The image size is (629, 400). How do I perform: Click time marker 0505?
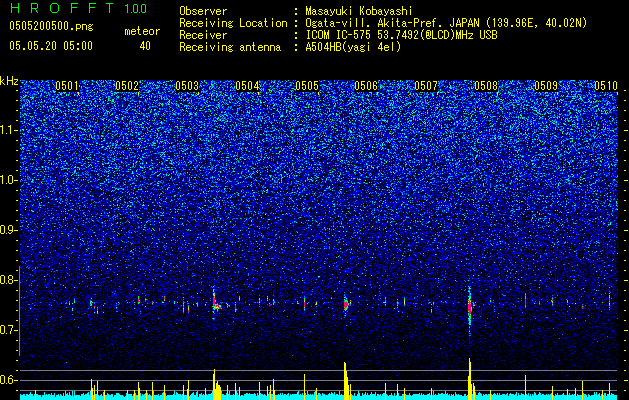[x=307, y=86]
